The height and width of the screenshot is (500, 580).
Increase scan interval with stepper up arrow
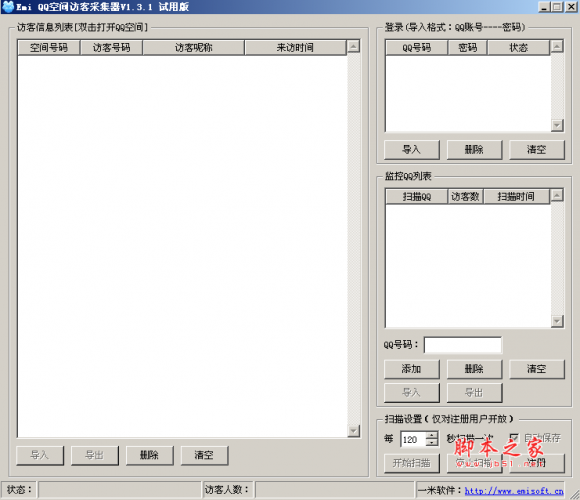[432, 435]
